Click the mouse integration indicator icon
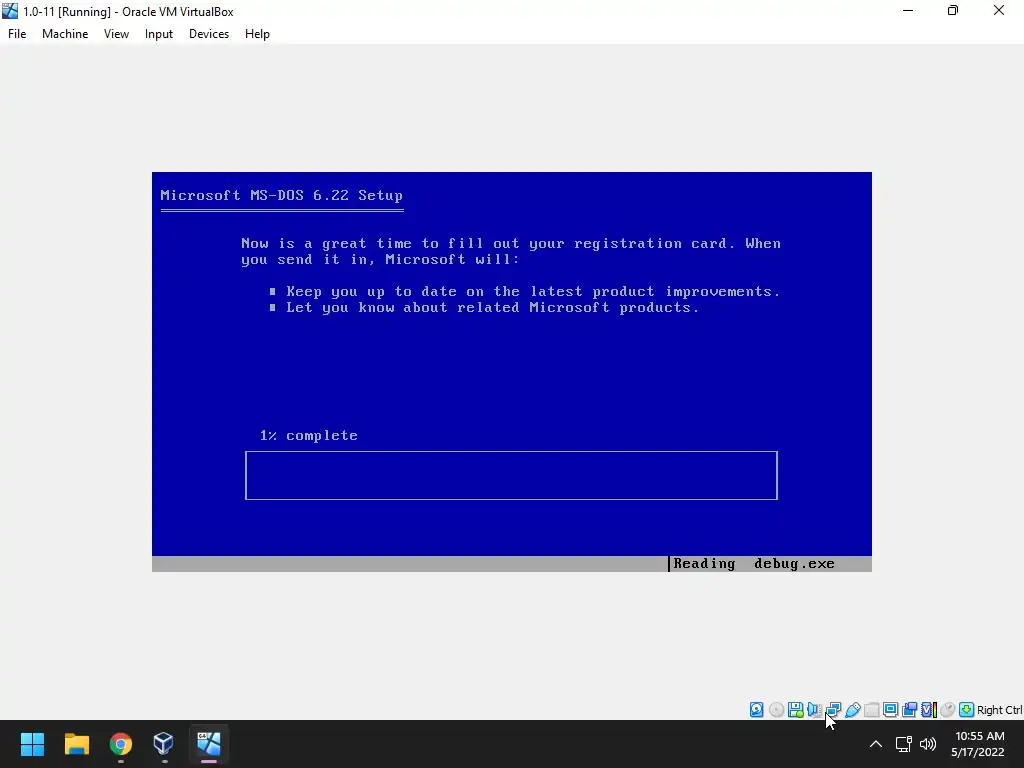The image size is (1024, 768). pyautogui.click(x=948, y=710)
